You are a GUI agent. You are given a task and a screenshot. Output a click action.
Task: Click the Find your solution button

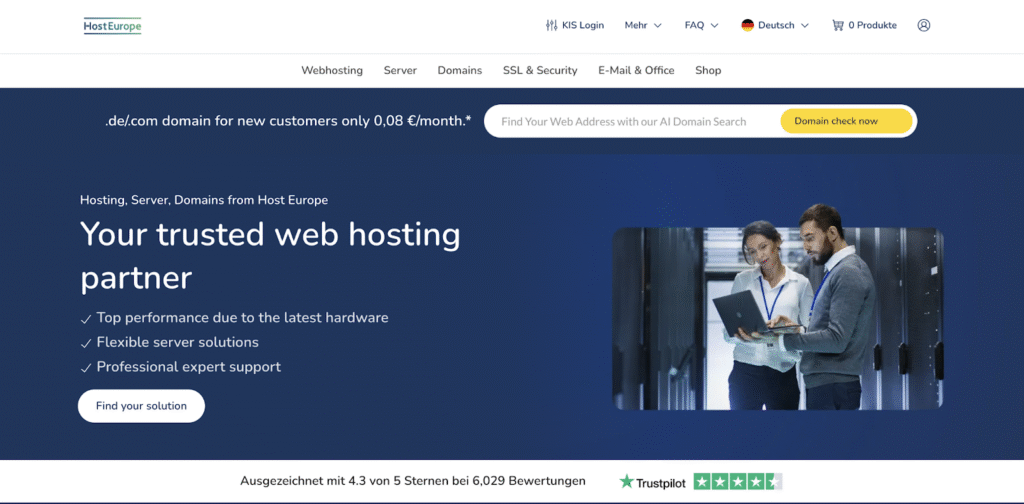click(141, 406)
